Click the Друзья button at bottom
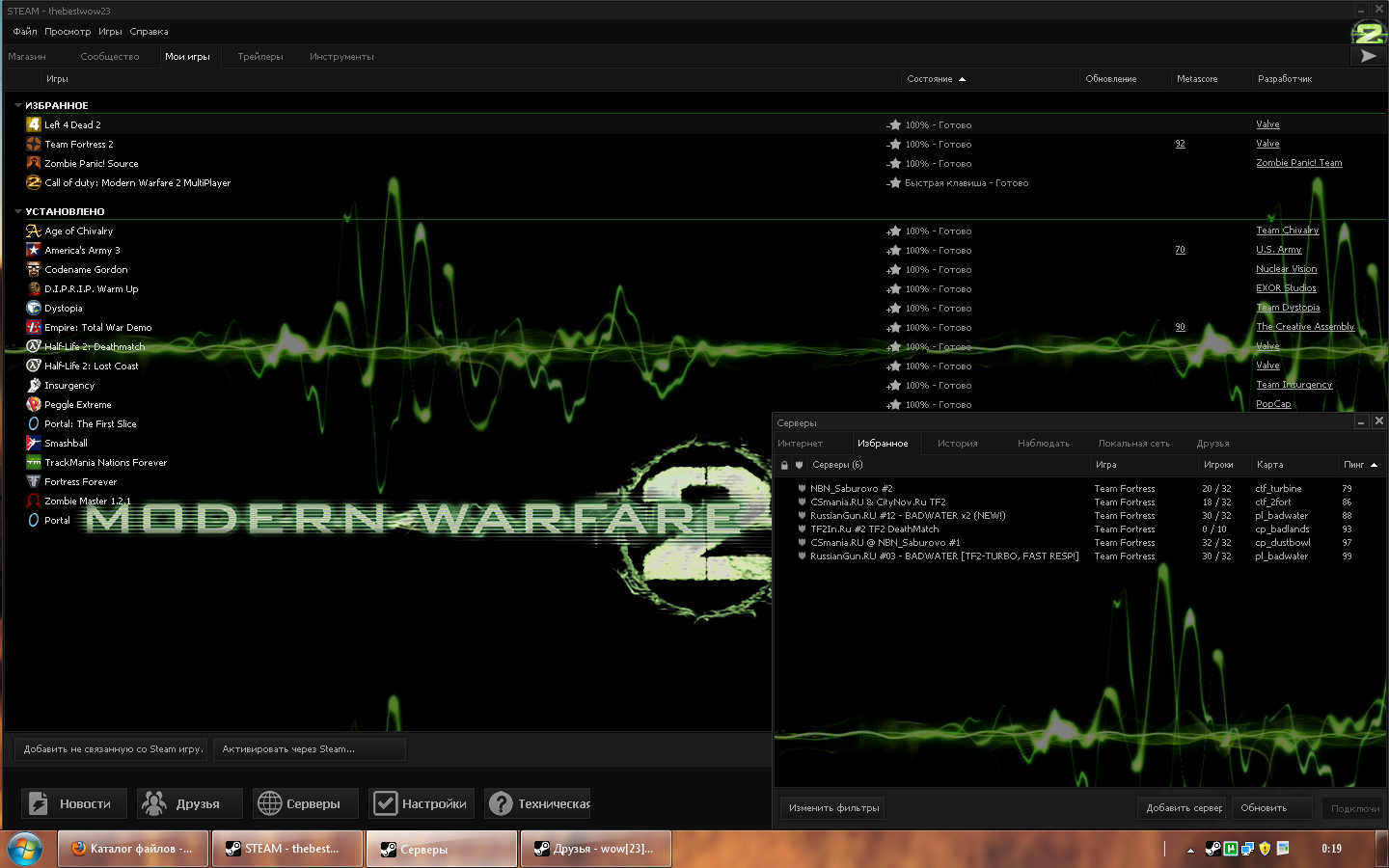This screenshot has width=1389, height=868. coord(189,803)
